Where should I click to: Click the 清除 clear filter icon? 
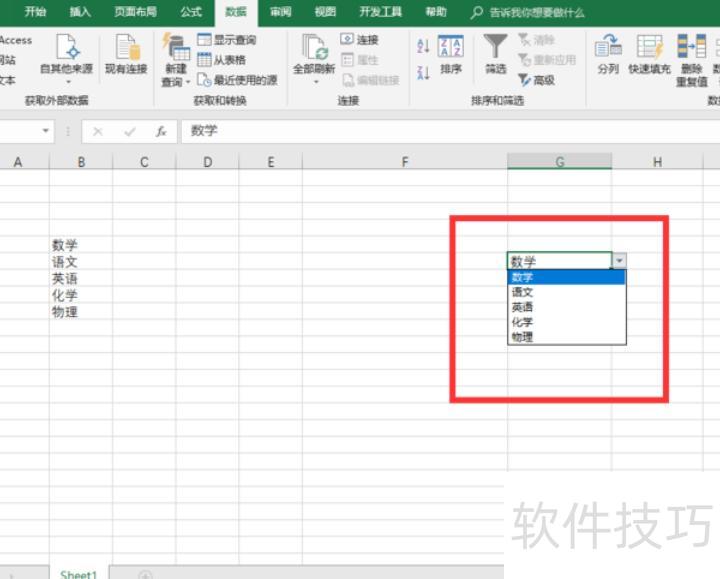[x=524, y=39]
